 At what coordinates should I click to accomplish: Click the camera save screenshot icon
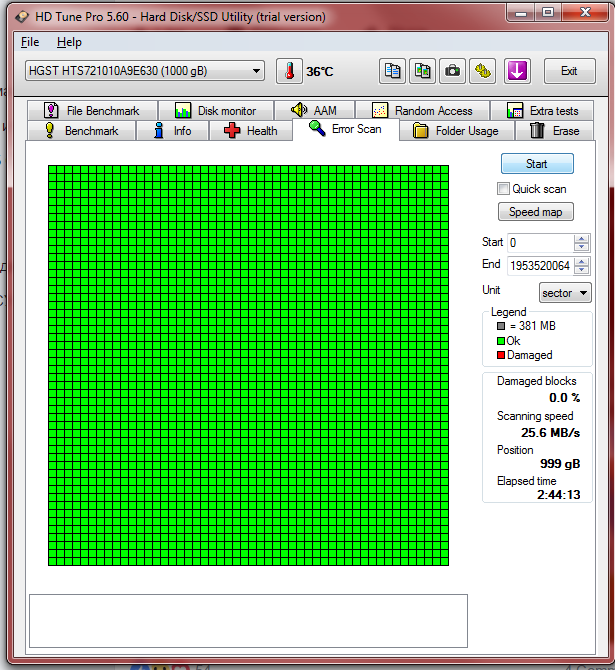pos(452,71)
